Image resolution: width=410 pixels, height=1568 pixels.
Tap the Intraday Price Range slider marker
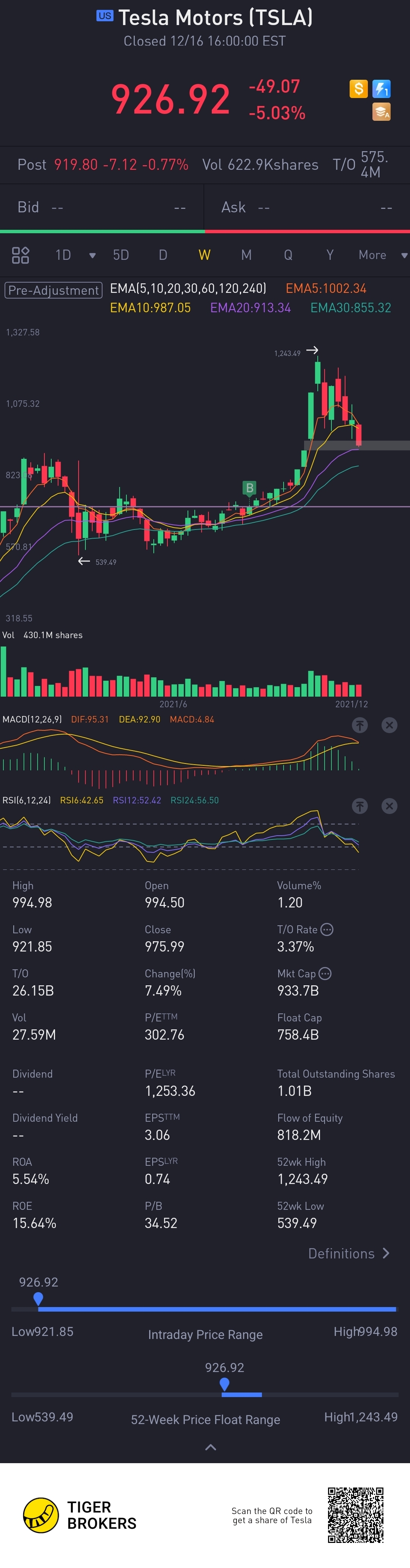[38, 1299]
